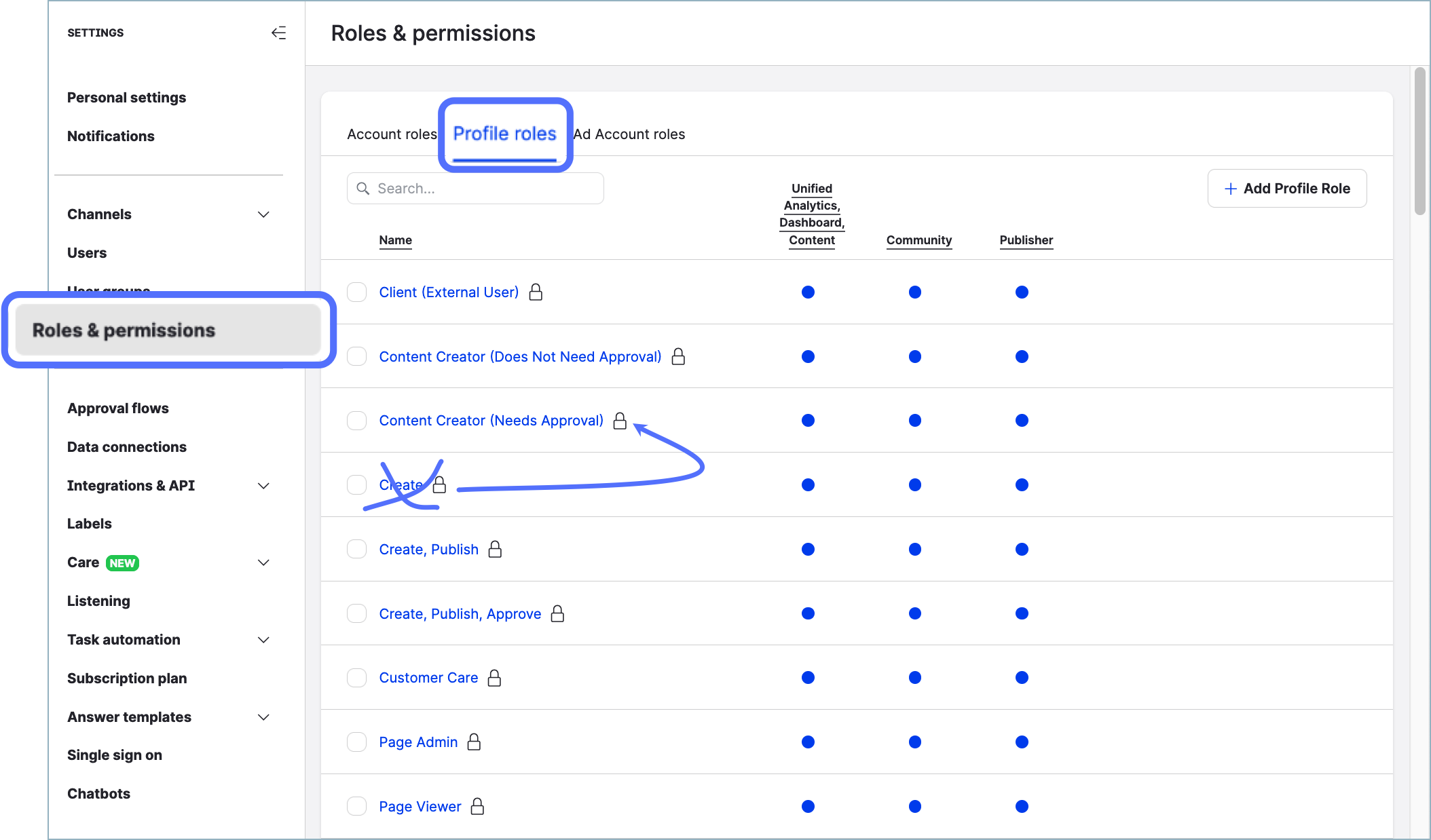Tick the Page Viewer row checkbox

356,806
